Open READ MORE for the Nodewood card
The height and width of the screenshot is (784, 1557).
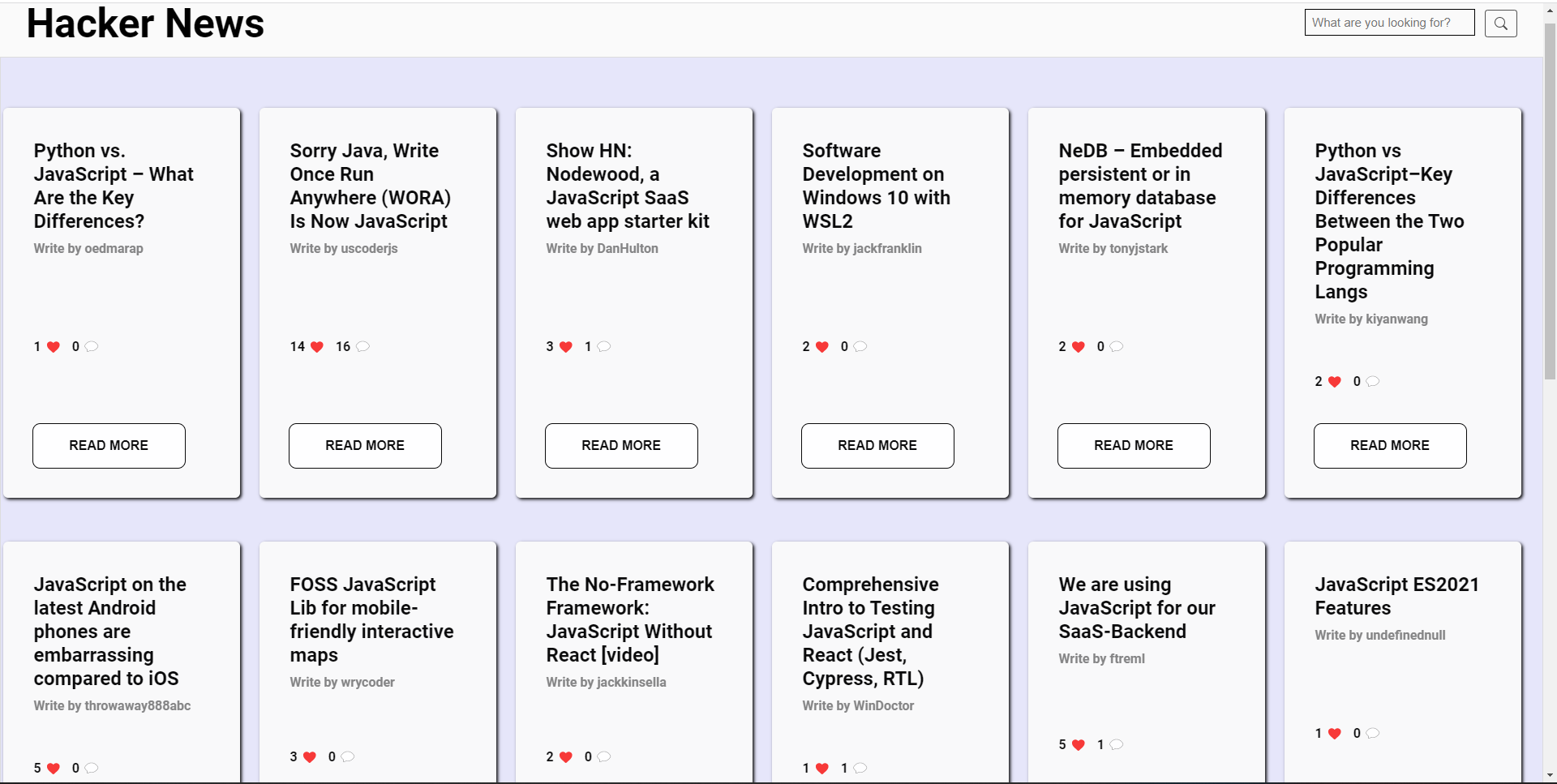coord(621,446)
